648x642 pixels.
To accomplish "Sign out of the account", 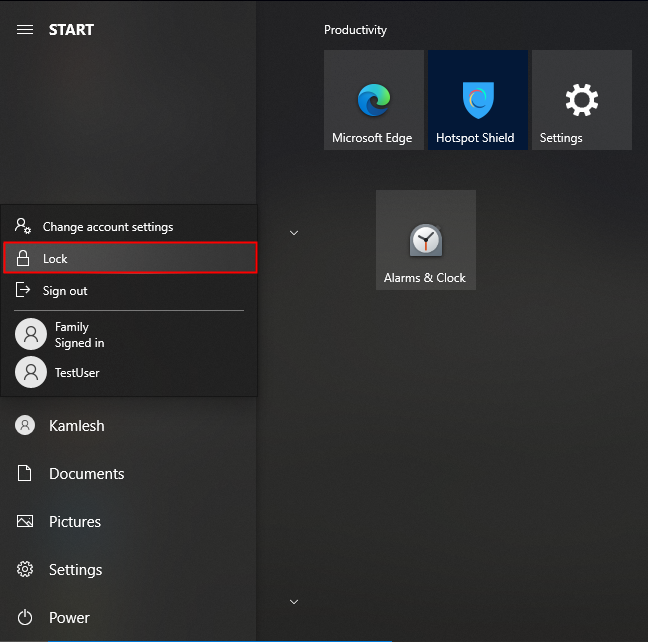I will pyautogui.click(x=129, y=291).
